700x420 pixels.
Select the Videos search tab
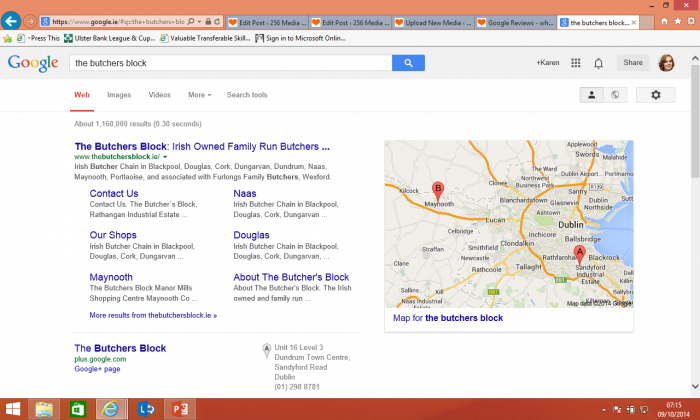point(159,95)
